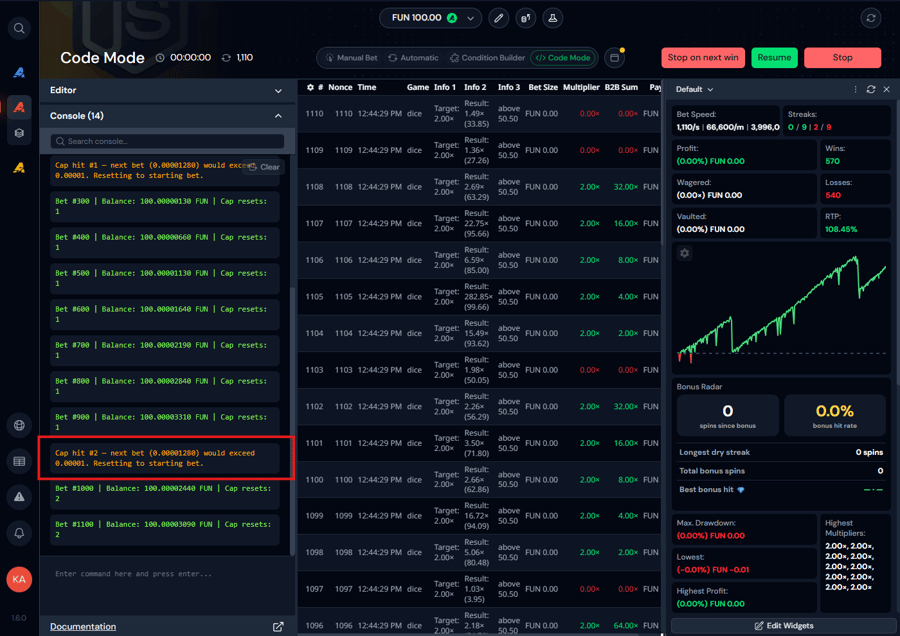The height and width of the screenshot is (636, 900).
Task: Click the red Stop button
Action: (842, 57)
